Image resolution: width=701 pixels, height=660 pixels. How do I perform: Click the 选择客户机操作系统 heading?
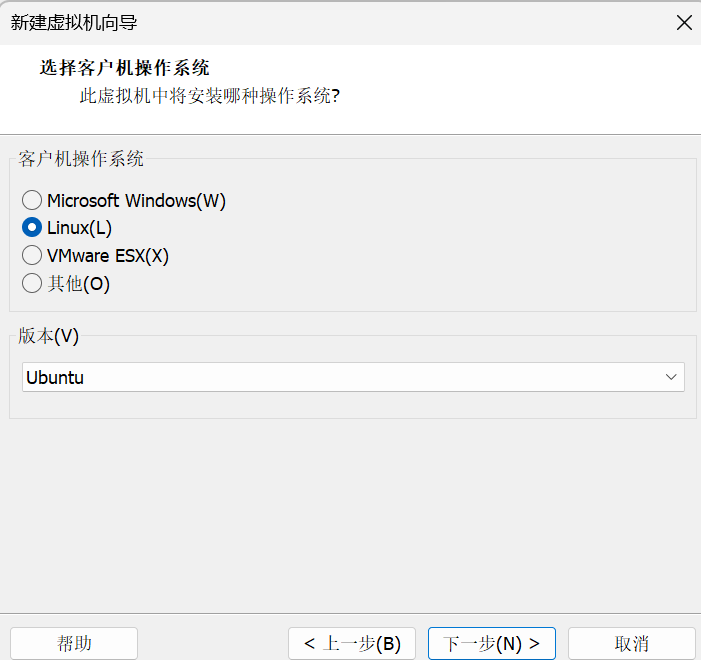pos(124,69)
